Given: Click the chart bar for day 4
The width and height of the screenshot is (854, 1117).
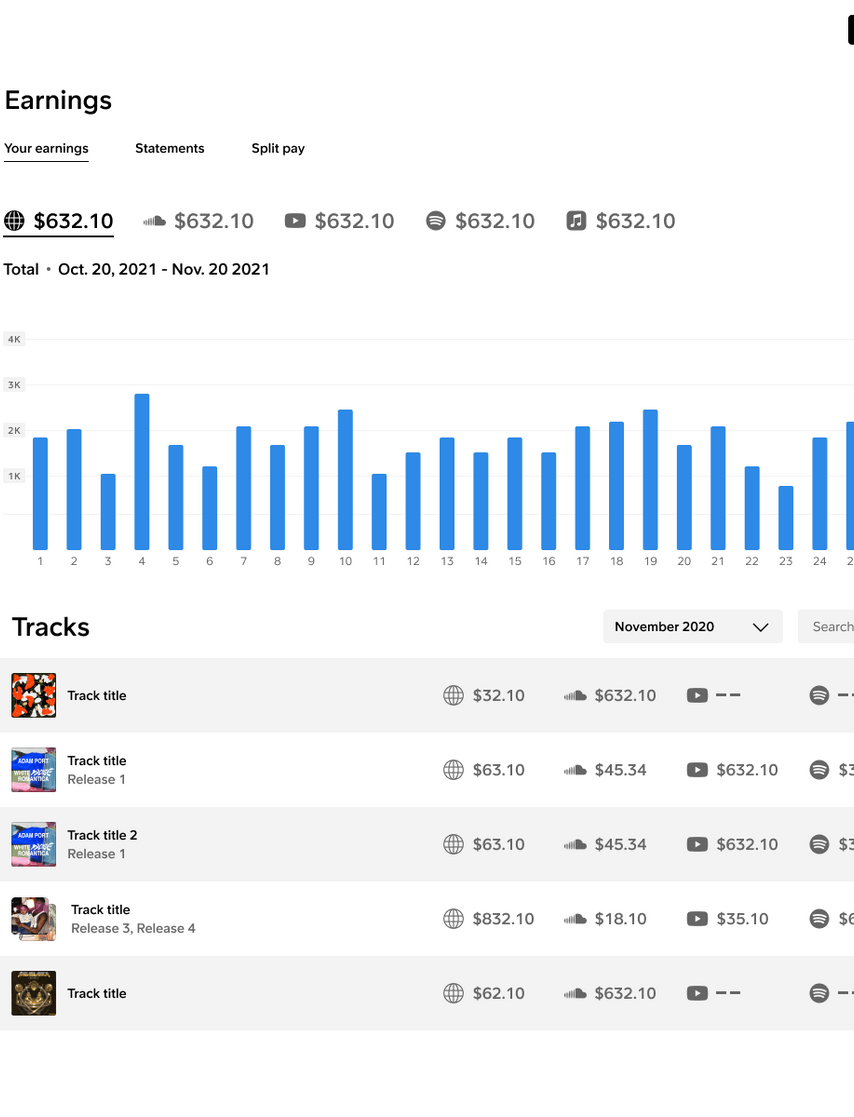Looking at the screenshot, I should click(x=142, y=472).
